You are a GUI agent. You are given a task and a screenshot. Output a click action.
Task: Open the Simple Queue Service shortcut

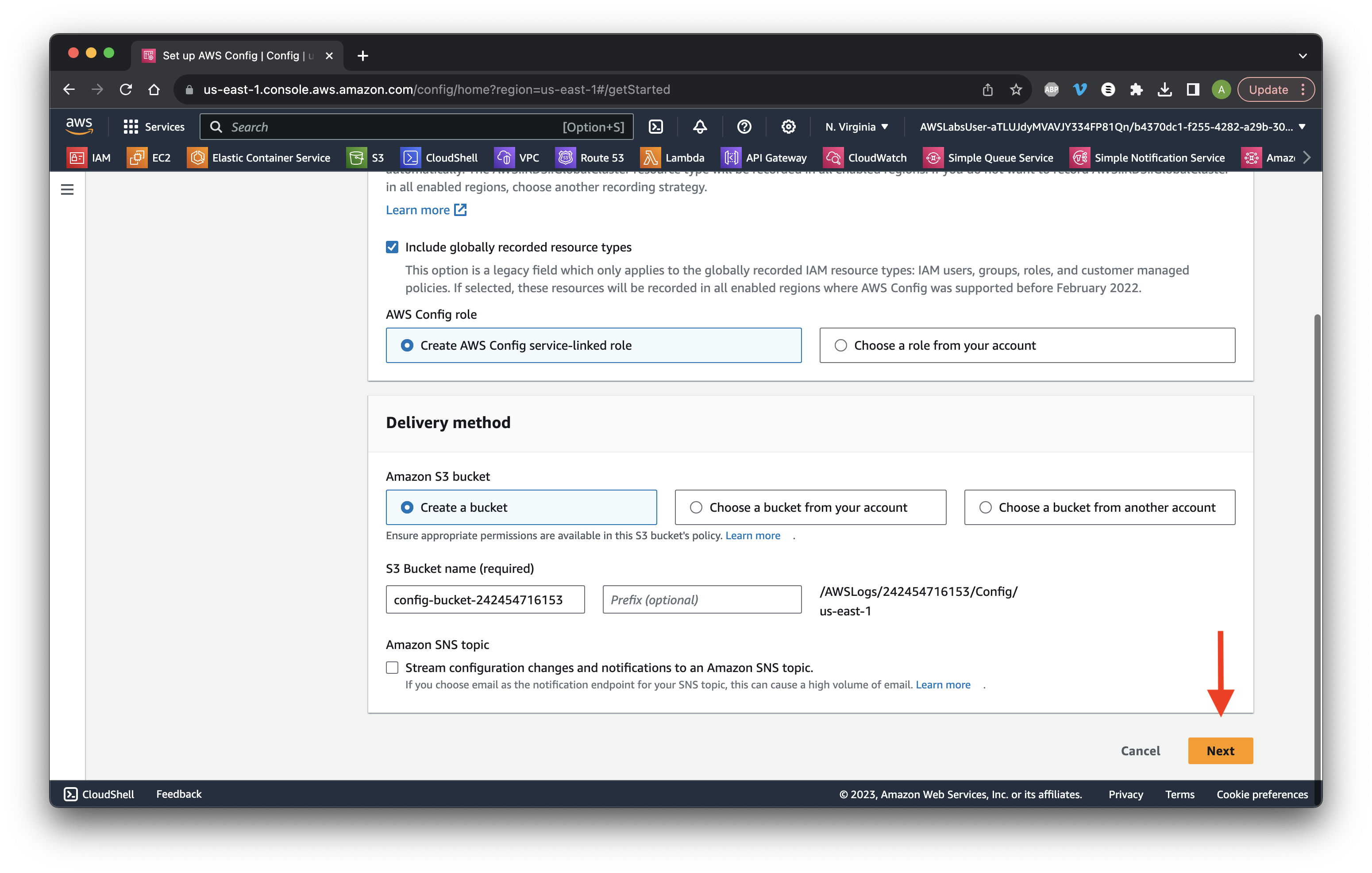[x=989, y=158]
